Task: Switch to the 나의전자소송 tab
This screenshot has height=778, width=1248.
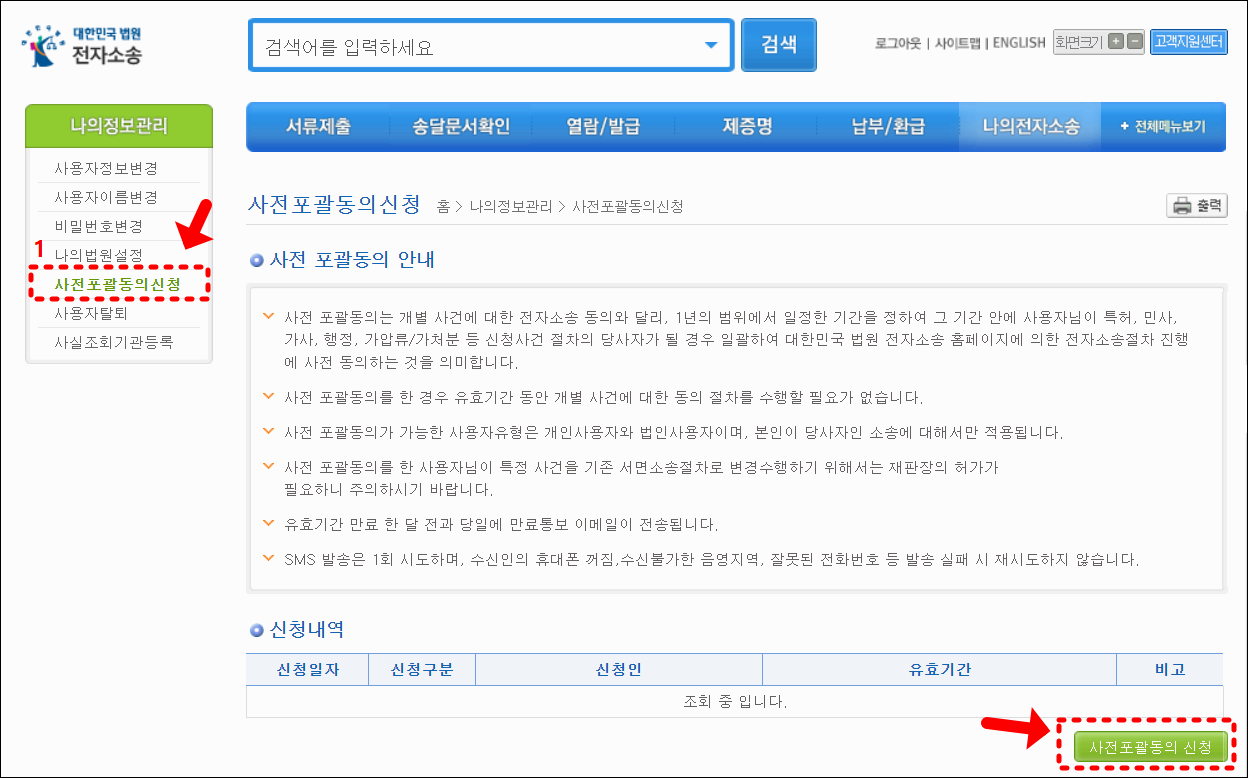Action: click(x=1030, y=127)
